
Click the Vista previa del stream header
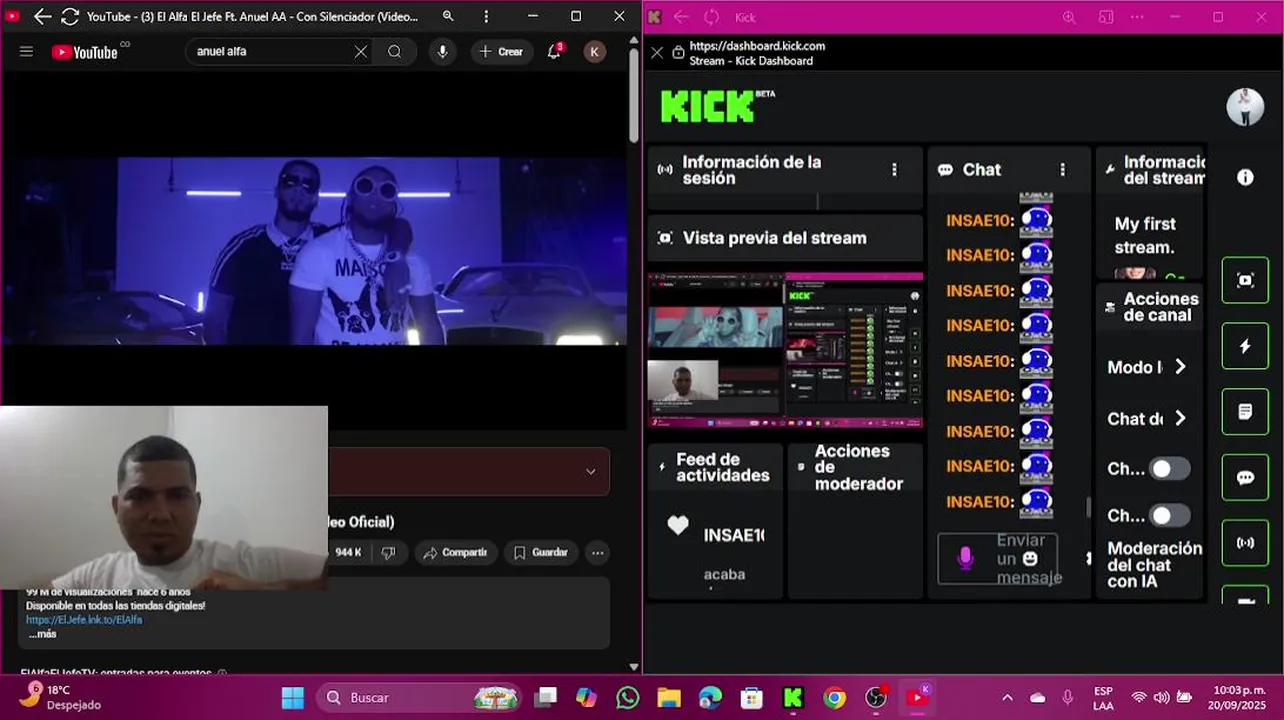point(785,238)
